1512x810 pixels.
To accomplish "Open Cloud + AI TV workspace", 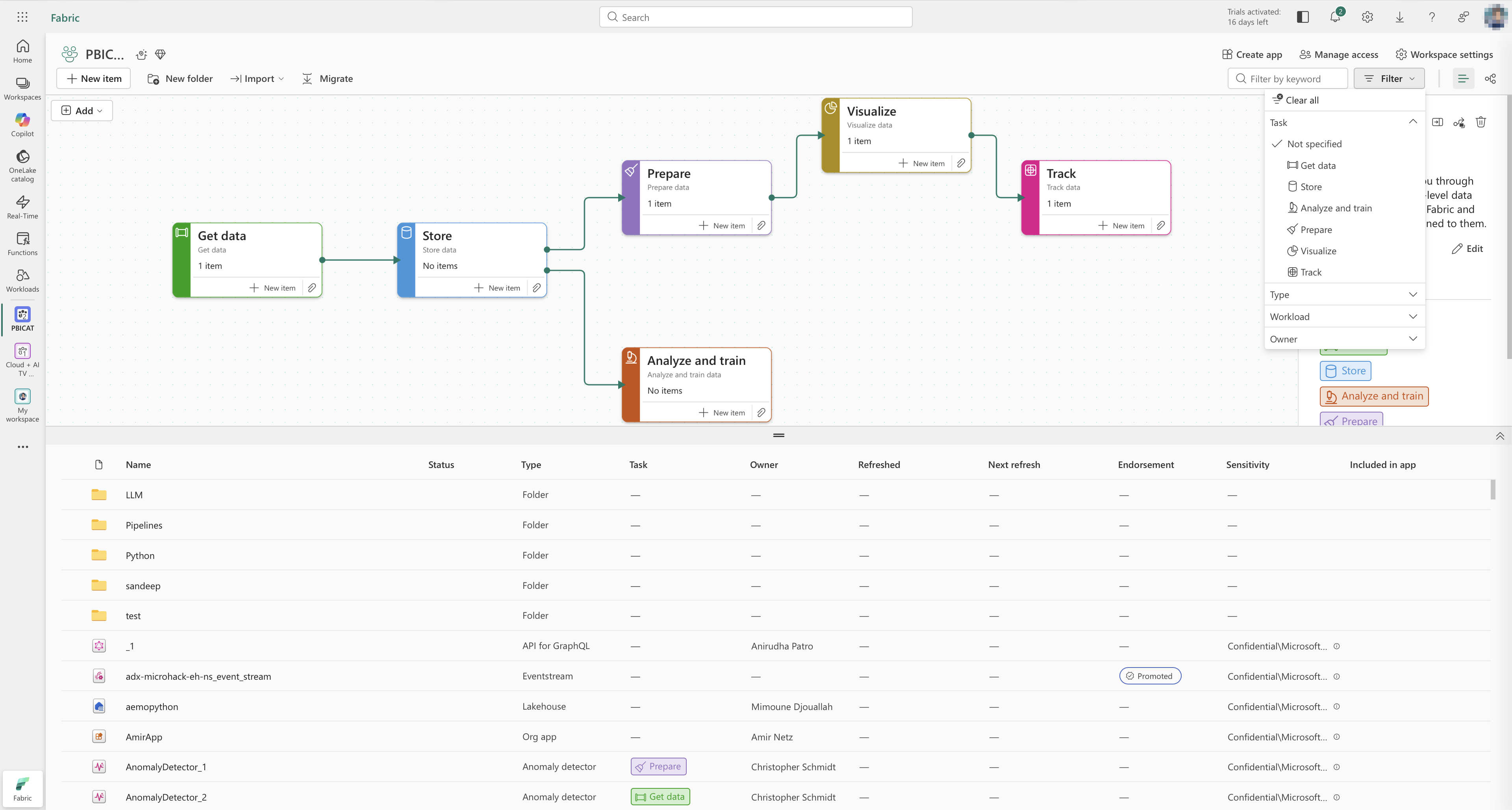I will tap(22, 360).
